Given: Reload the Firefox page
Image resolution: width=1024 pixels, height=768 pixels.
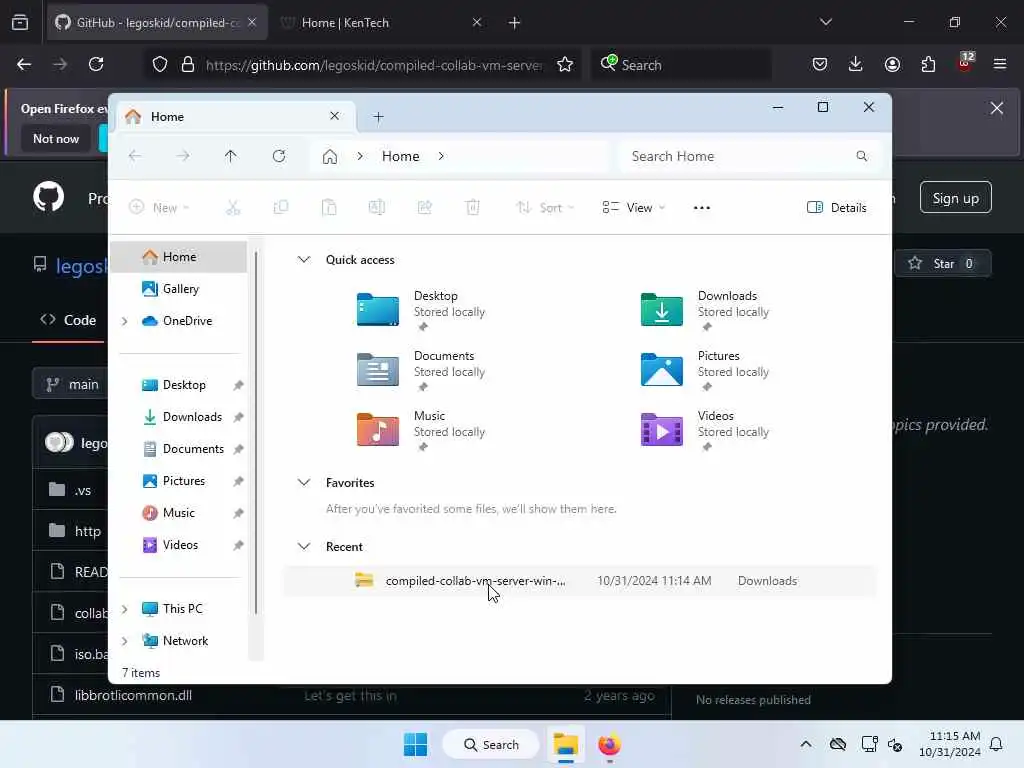Looking at the screenshot, I should (x=96, y=64).
